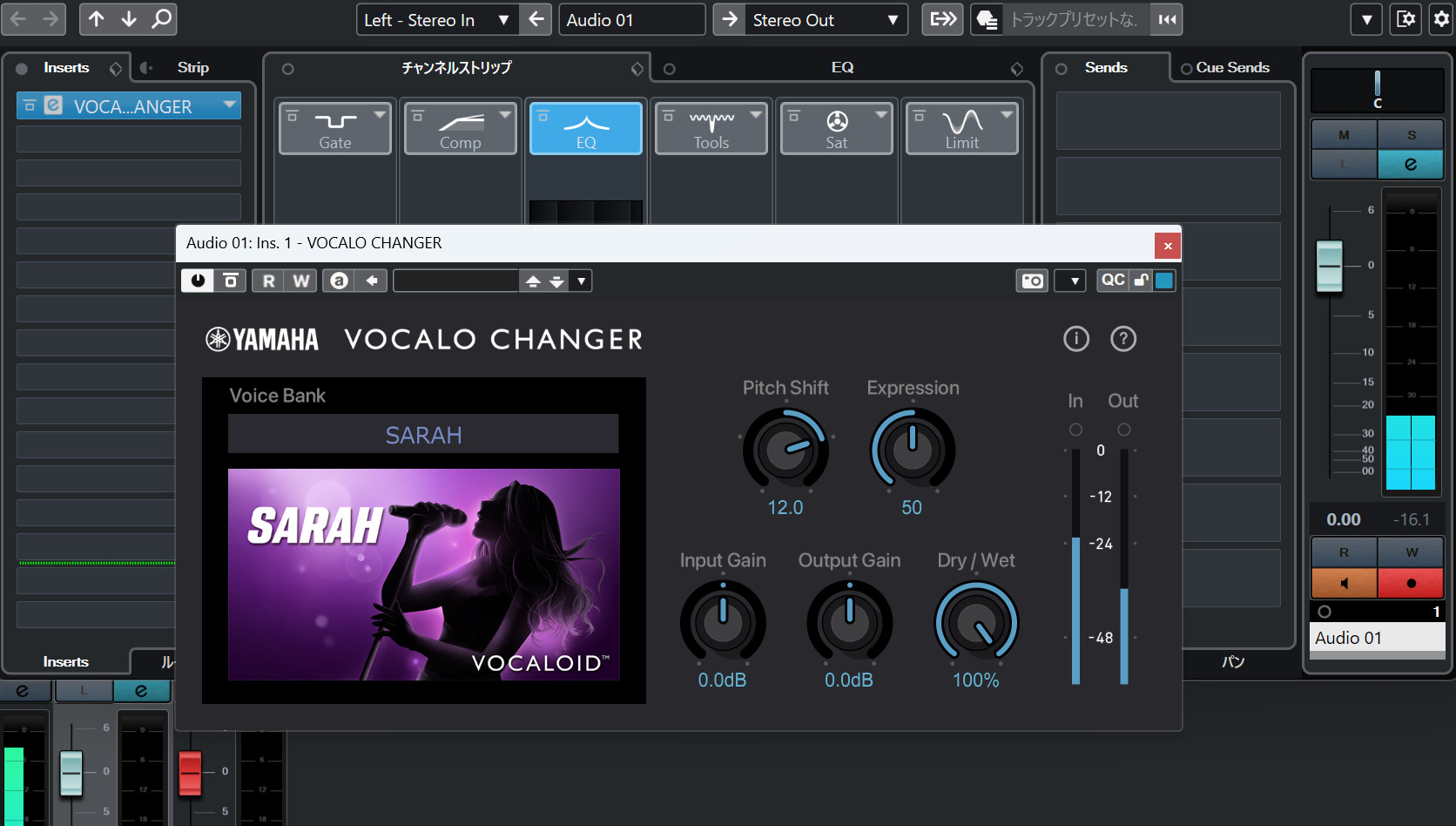Viewport: 1456px width, 826px height.
Task: Click the plugin preset name field
Action: tap(456, 281)
